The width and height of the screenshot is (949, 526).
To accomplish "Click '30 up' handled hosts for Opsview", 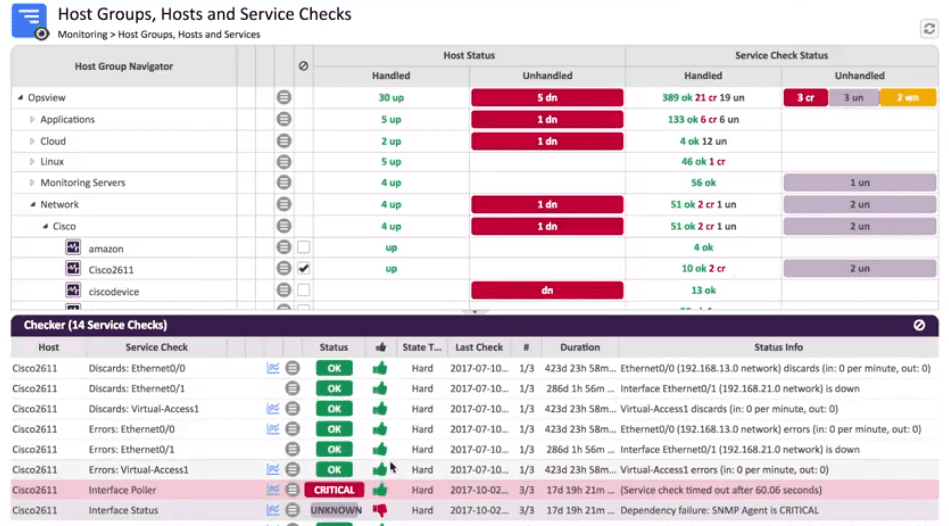I will [391, 97].
